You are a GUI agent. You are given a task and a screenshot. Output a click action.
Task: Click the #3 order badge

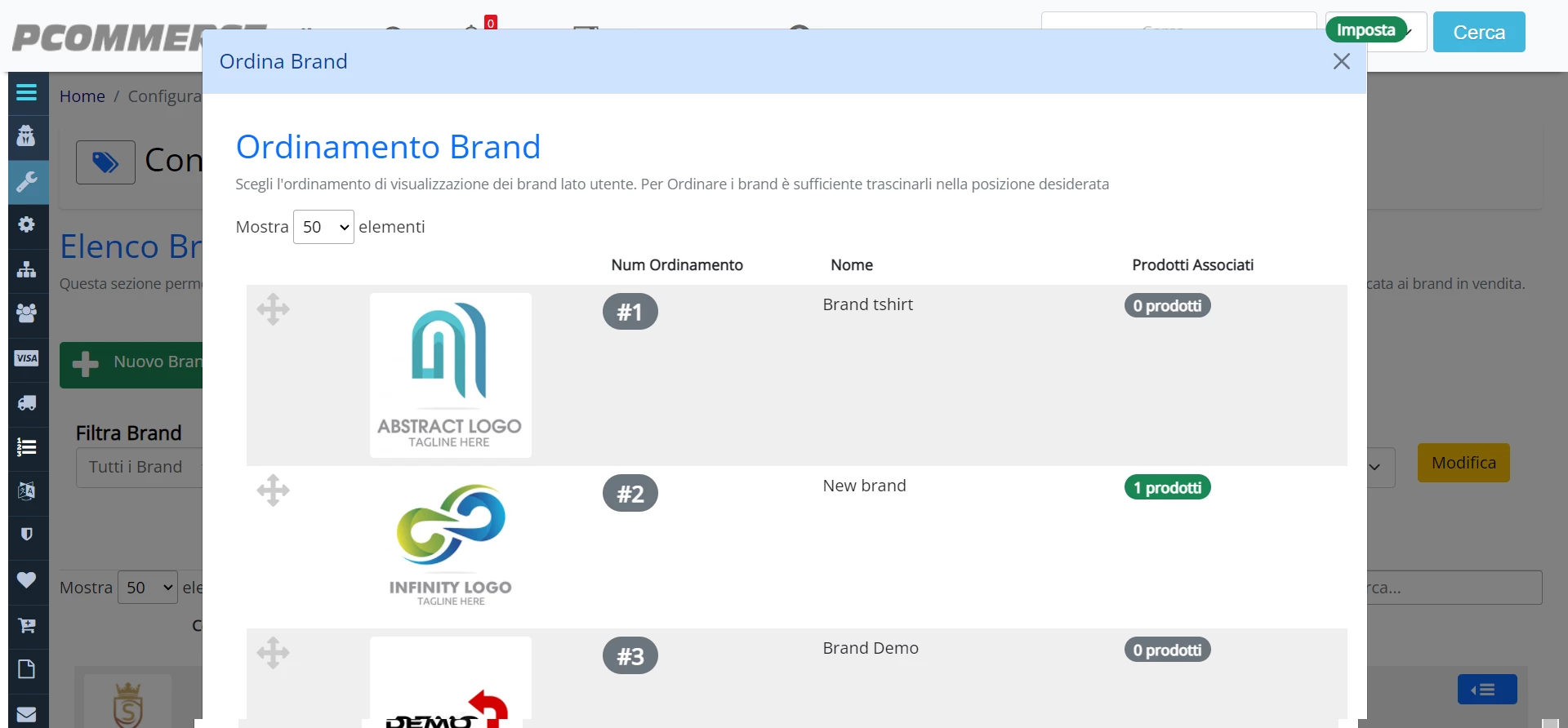(630, 656)
